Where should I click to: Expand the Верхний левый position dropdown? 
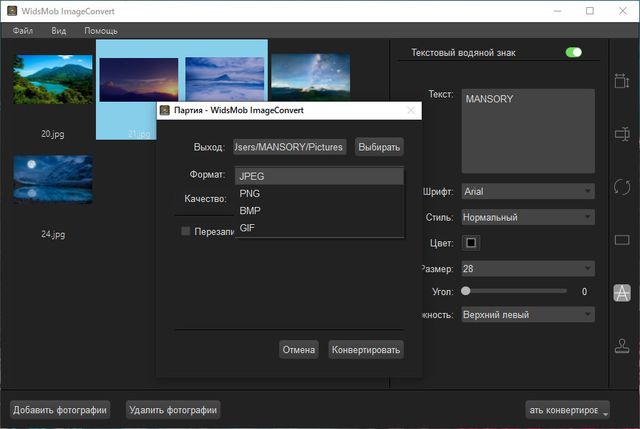coord(528,315)
